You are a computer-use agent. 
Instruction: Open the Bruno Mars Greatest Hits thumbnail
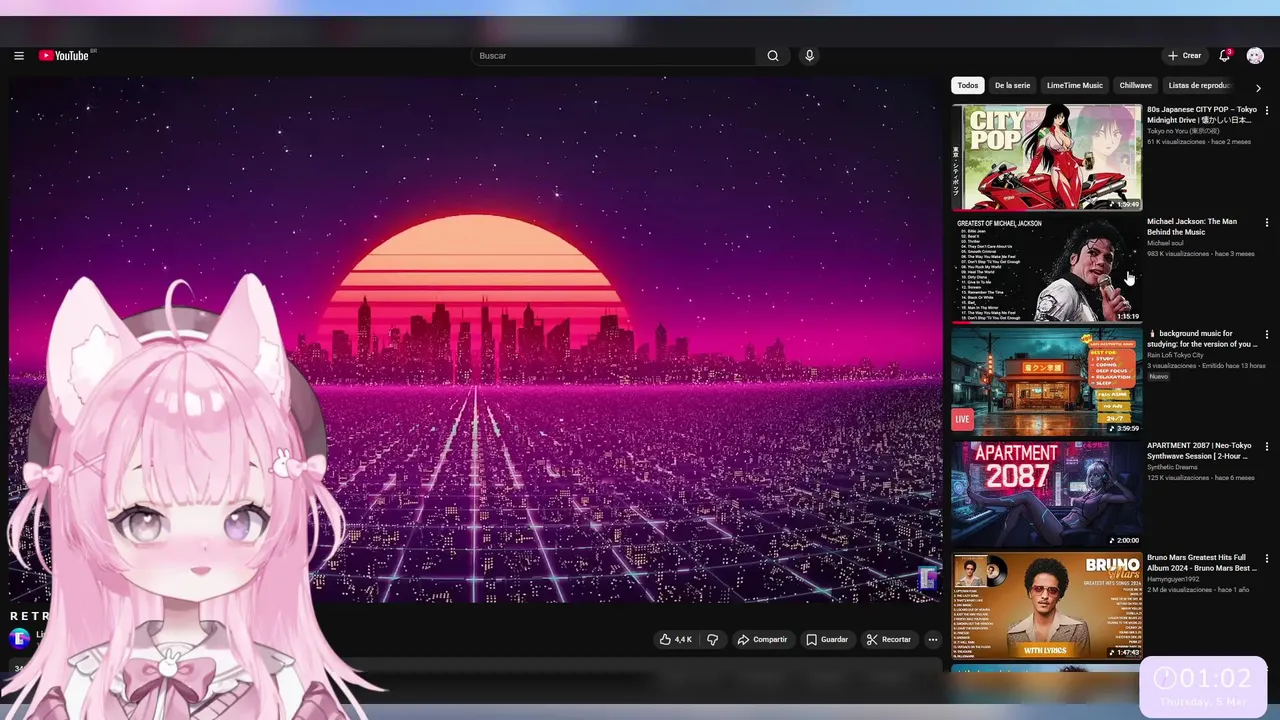1046,605
